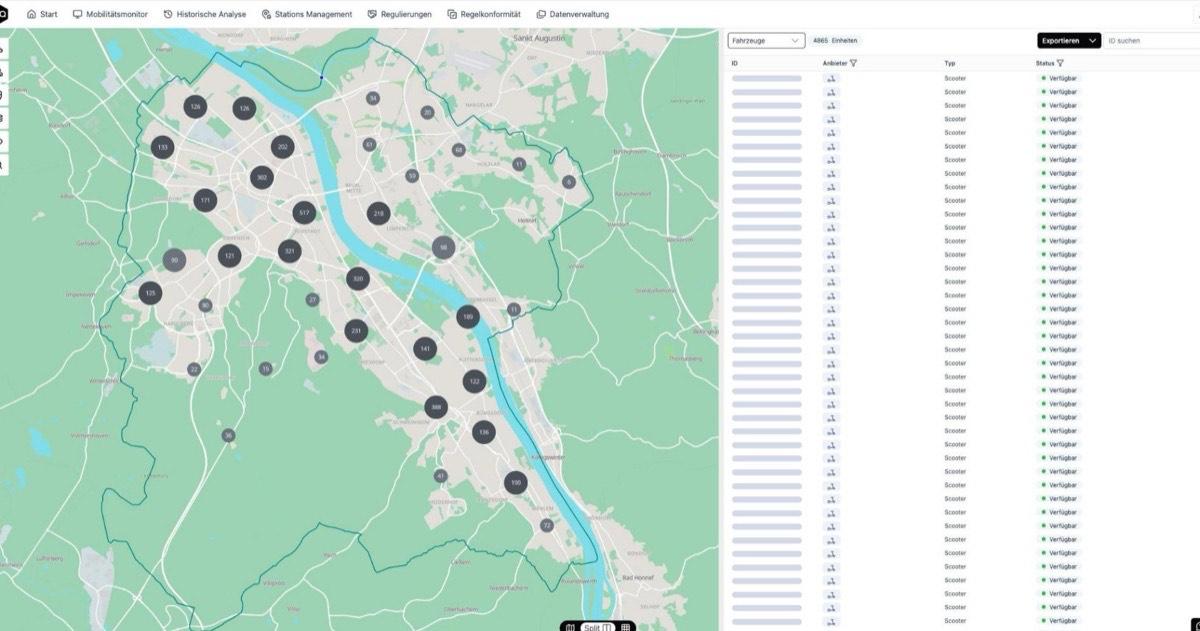Image resolution: width=1200 pixels, height=631 pixels.
Task: Switch to table-only view icon
Action: [626, 627]
